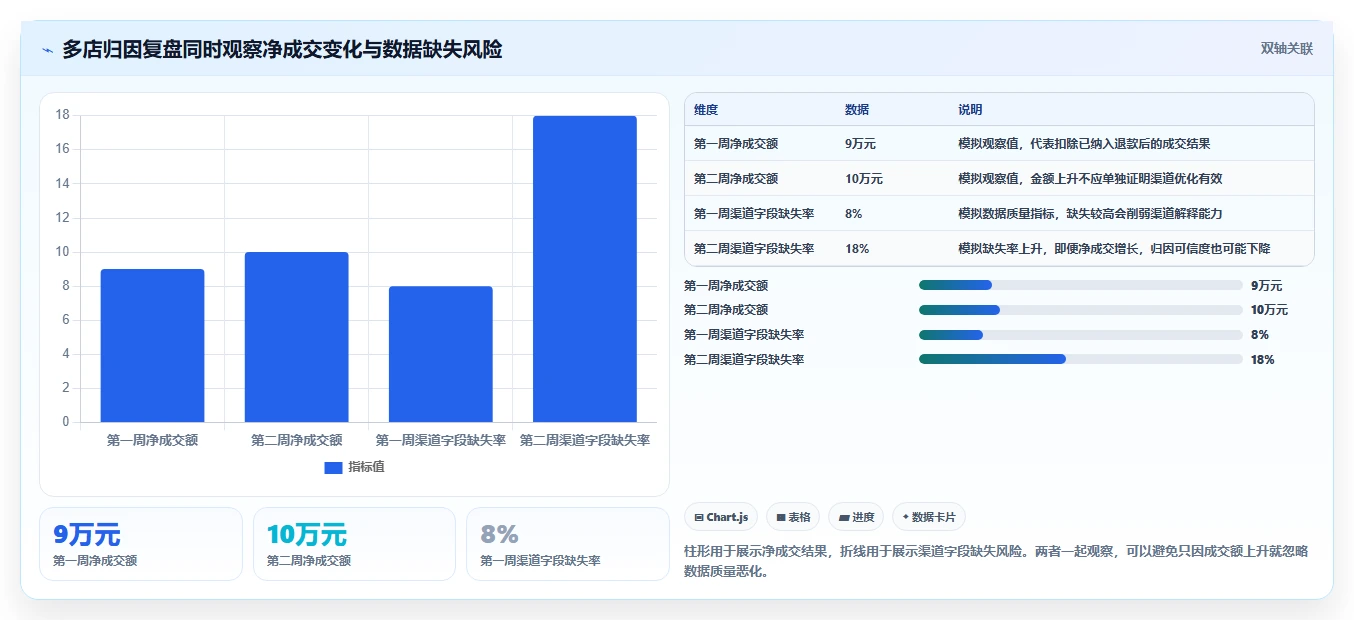Click the 第一周渠道字段缺失率 chart bar
This screenshot has height=620, width=1354.
(440, 354)
